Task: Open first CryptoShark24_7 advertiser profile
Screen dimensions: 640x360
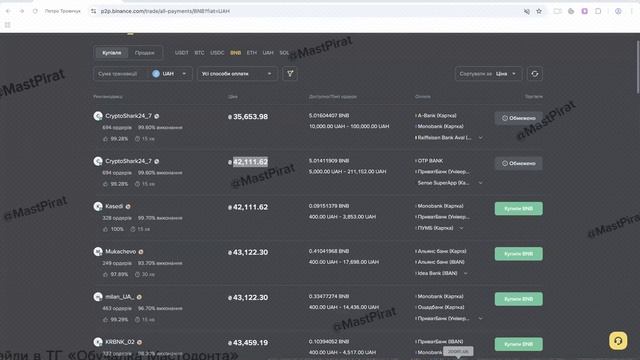Action: pos(128,116)
